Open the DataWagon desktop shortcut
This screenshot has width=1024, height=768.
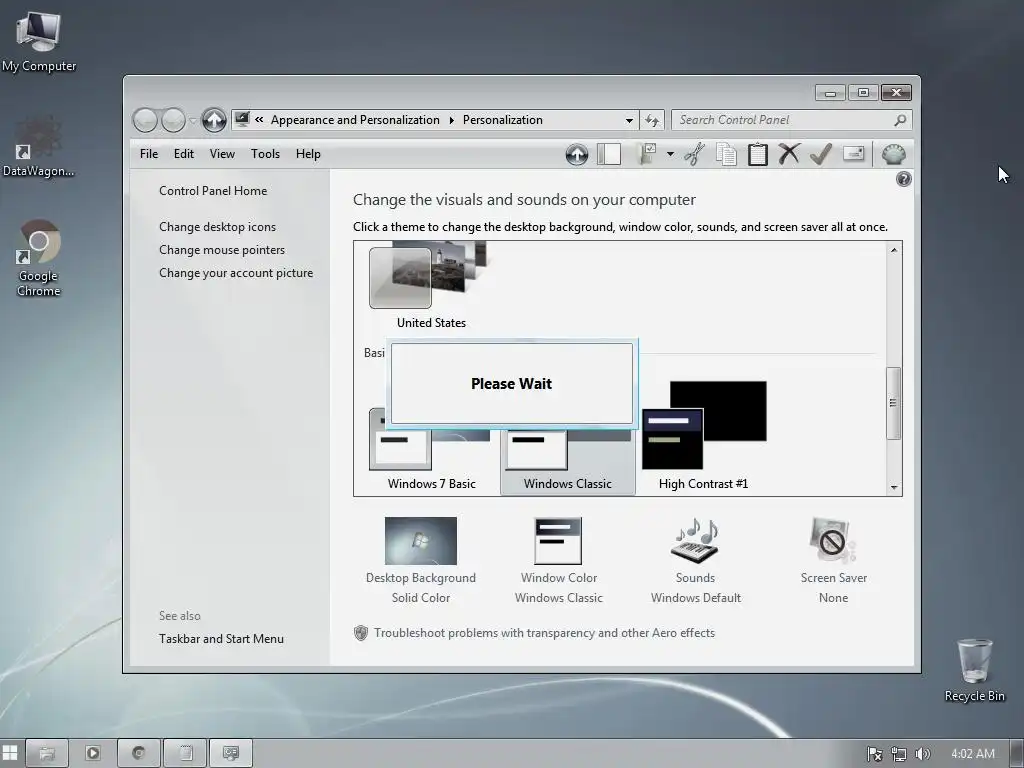click(x=39, y=146)
